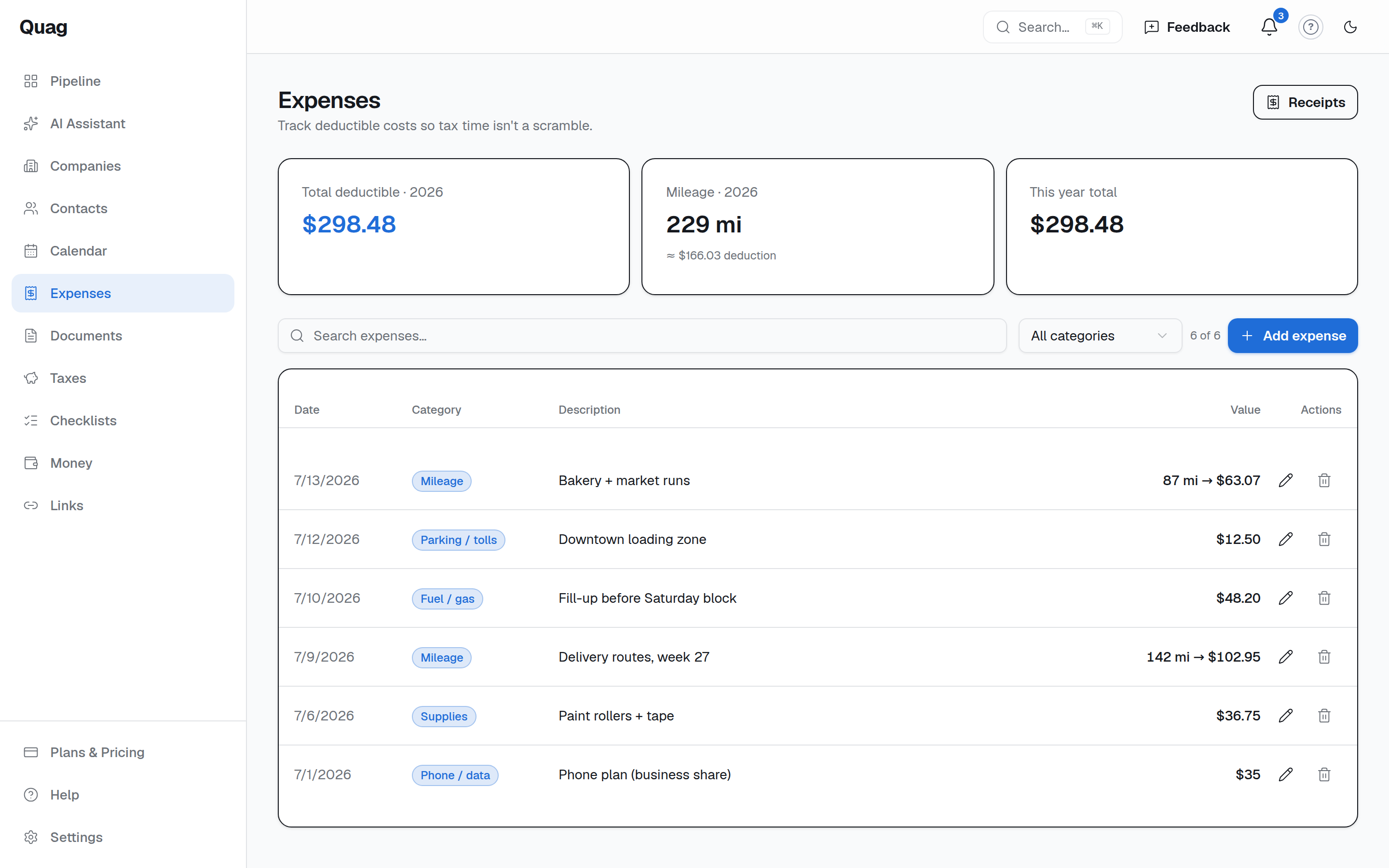
Task: Delete the Fill-up before Saturday block expense
Action: 1324,598
